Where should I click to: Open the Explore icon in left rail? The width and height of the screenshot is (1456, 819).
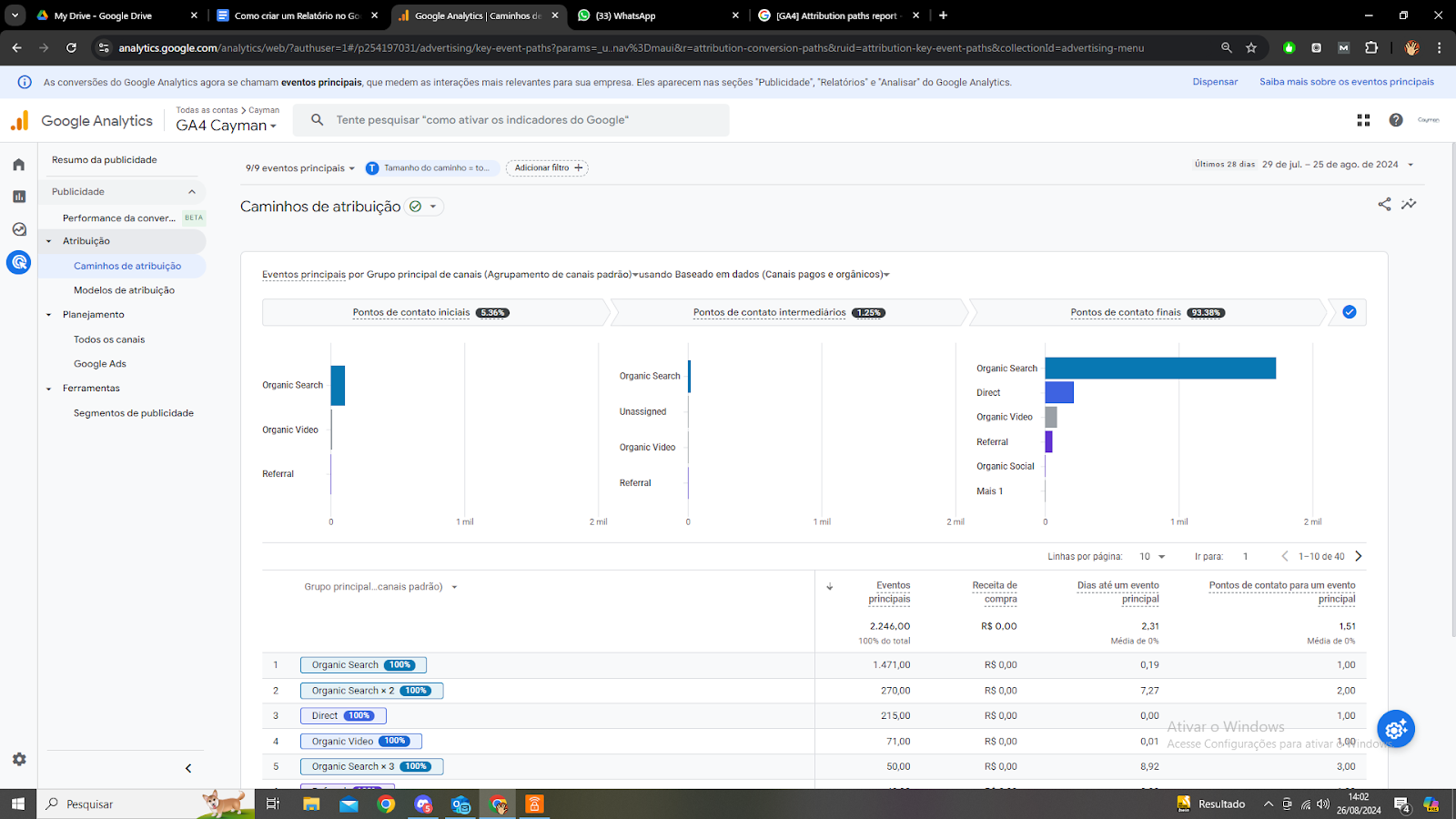point(18,229)
